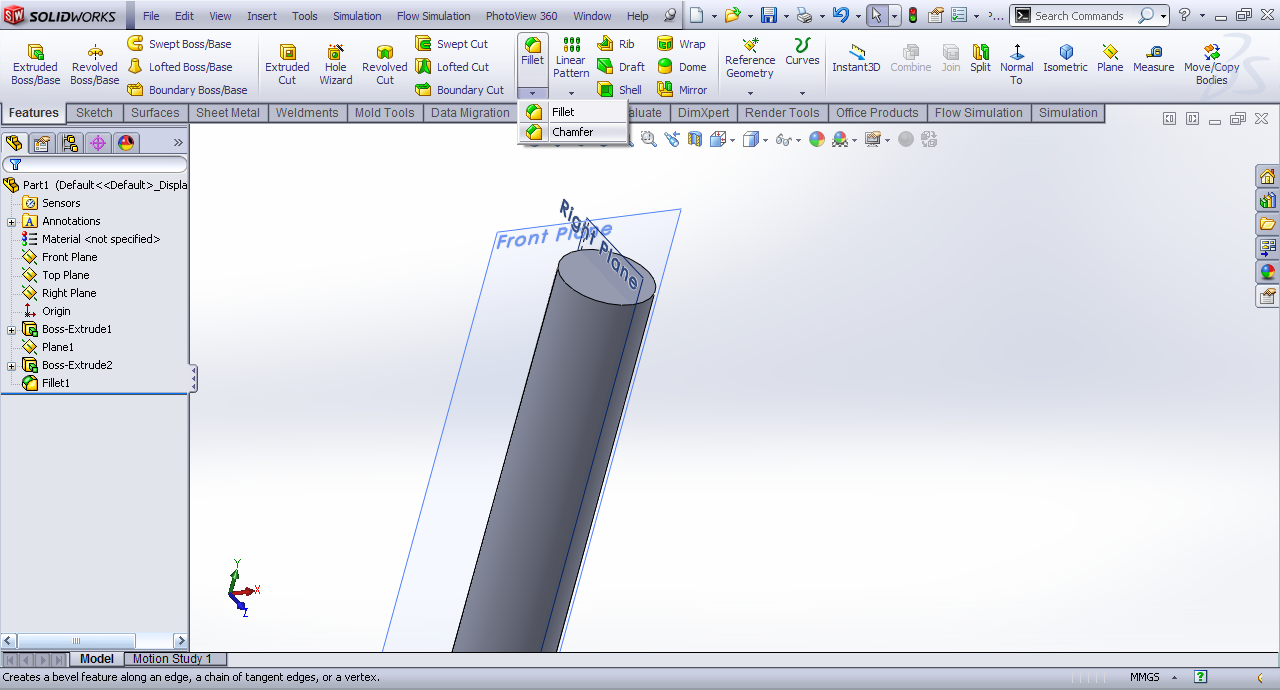The height and width of the screenshot is (690, 1280).
Task: Open the Measure tool
Action: point(1153,58)
